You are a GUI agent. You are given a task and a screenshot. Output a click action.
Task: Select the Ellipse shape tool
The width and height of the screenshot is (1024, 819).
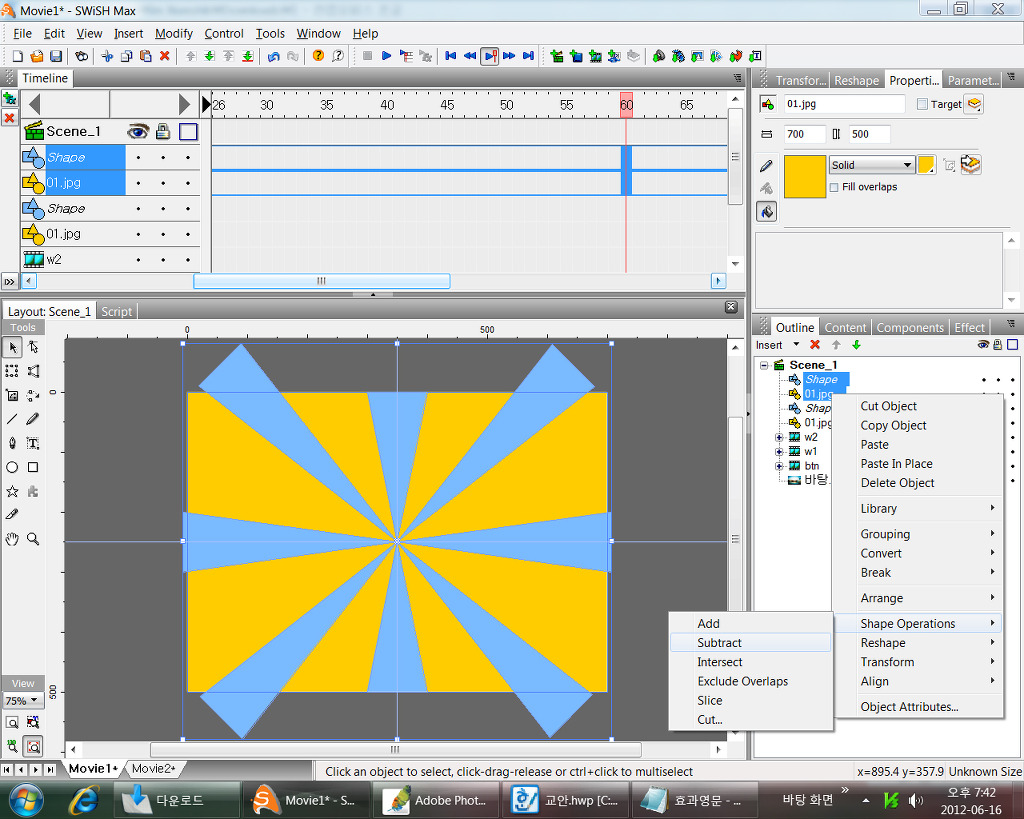pyautogui.click(x=12, y=468)
